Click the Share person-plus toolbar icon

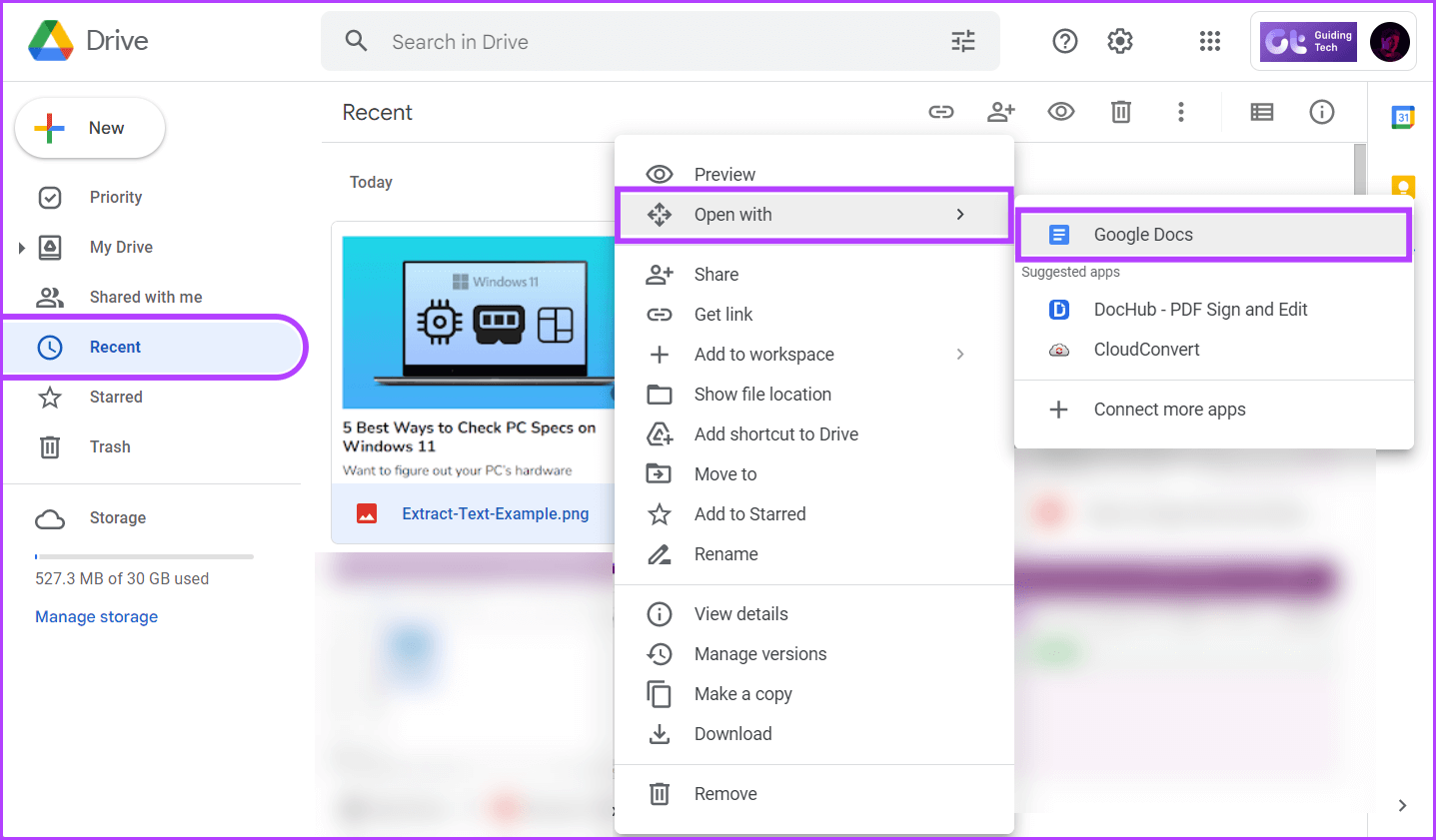pyautogui.click(x=1001, y=112)
